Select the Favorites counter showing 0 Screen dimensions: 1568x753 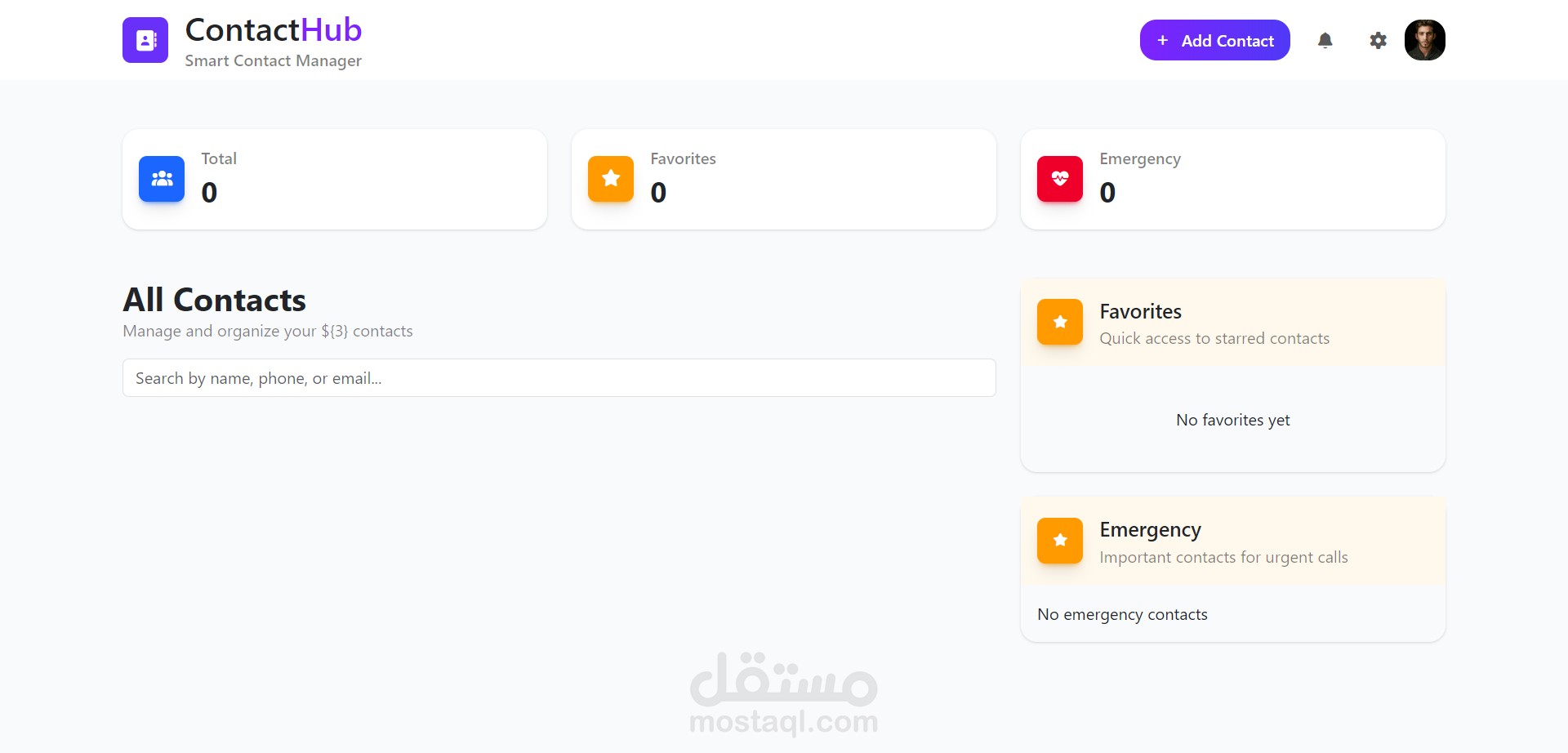pos(658,193)
